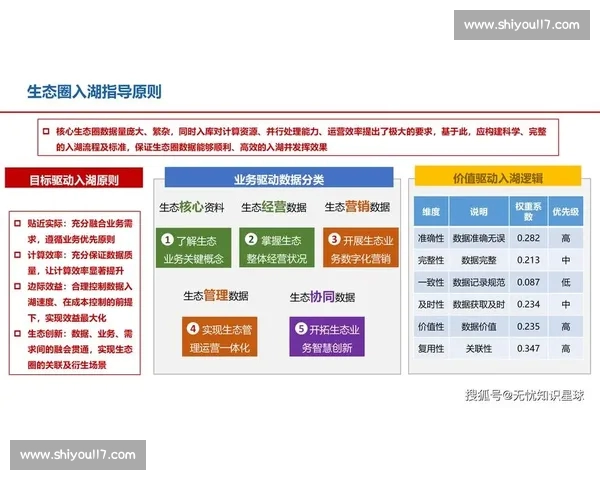Click the 数据记录规范 description cell
Screen dimensions: 600x480
point(479,282)
